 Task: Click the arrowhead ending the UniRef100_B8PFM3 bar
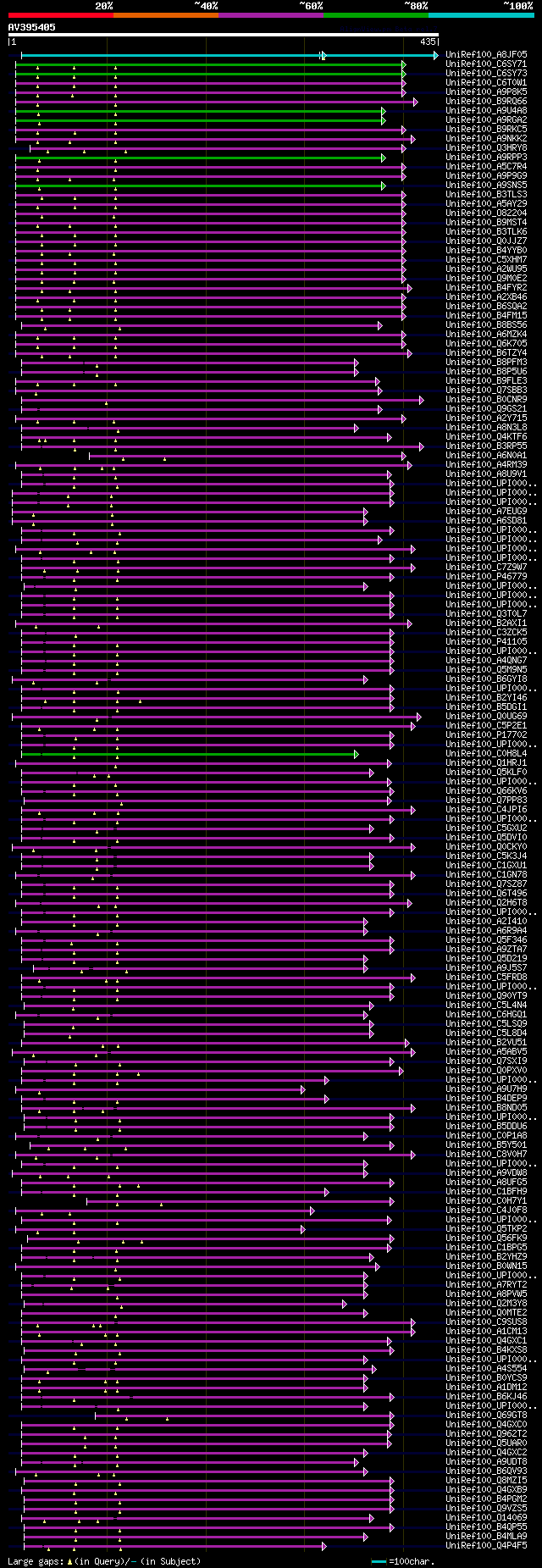pos(357,363)
